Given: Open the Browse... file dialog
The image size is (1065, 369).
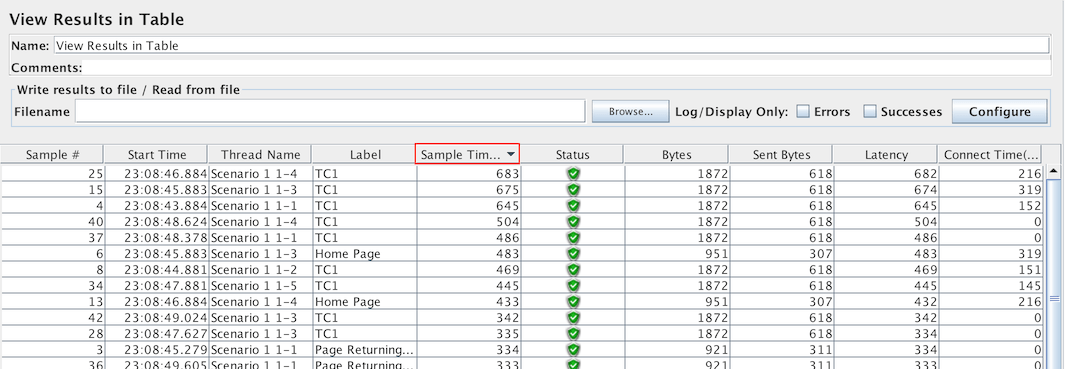Looking at the screenshot, I should 630,111.
